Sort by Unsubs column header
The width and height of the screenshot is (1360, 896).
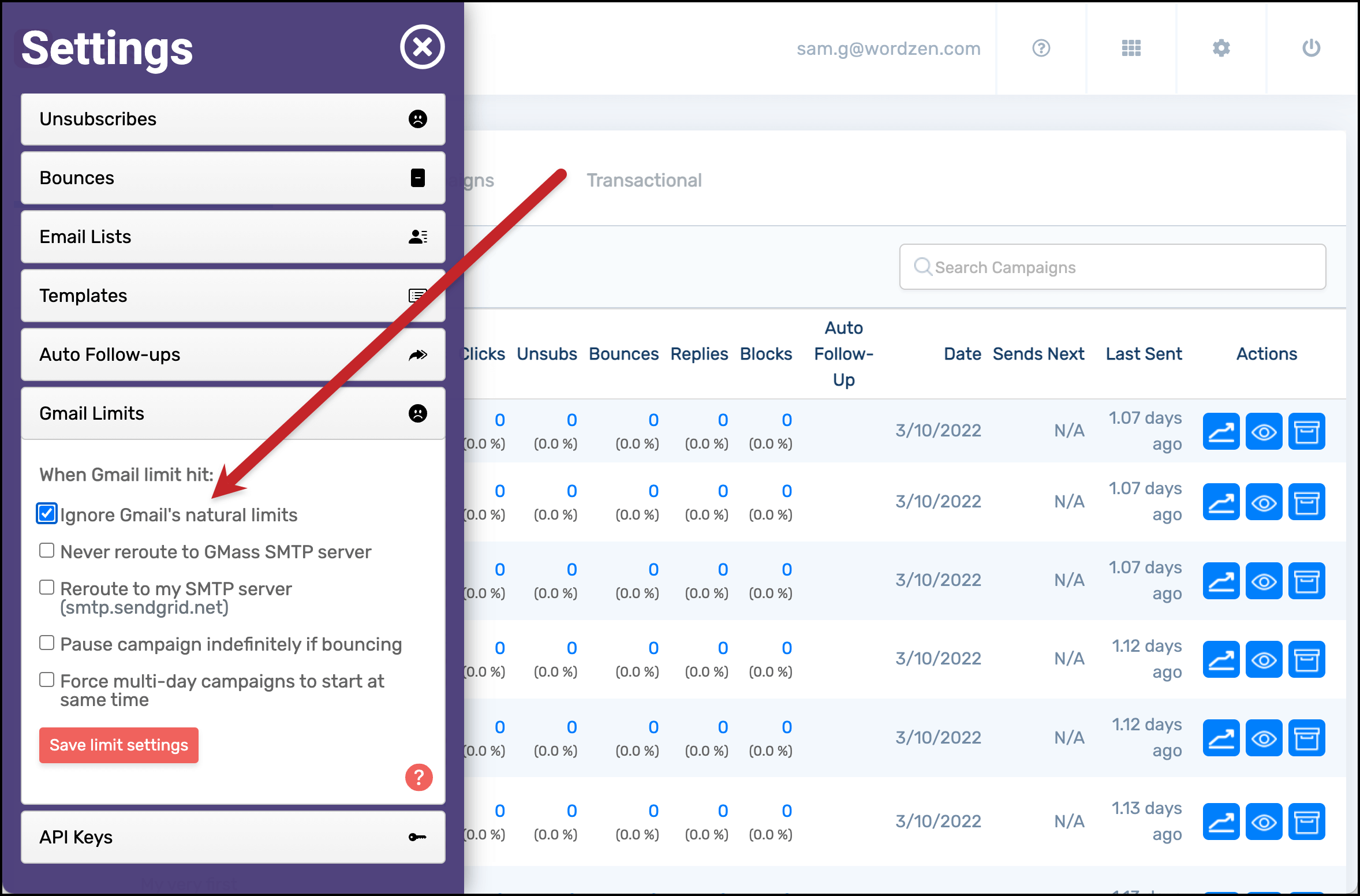[547, 354]
